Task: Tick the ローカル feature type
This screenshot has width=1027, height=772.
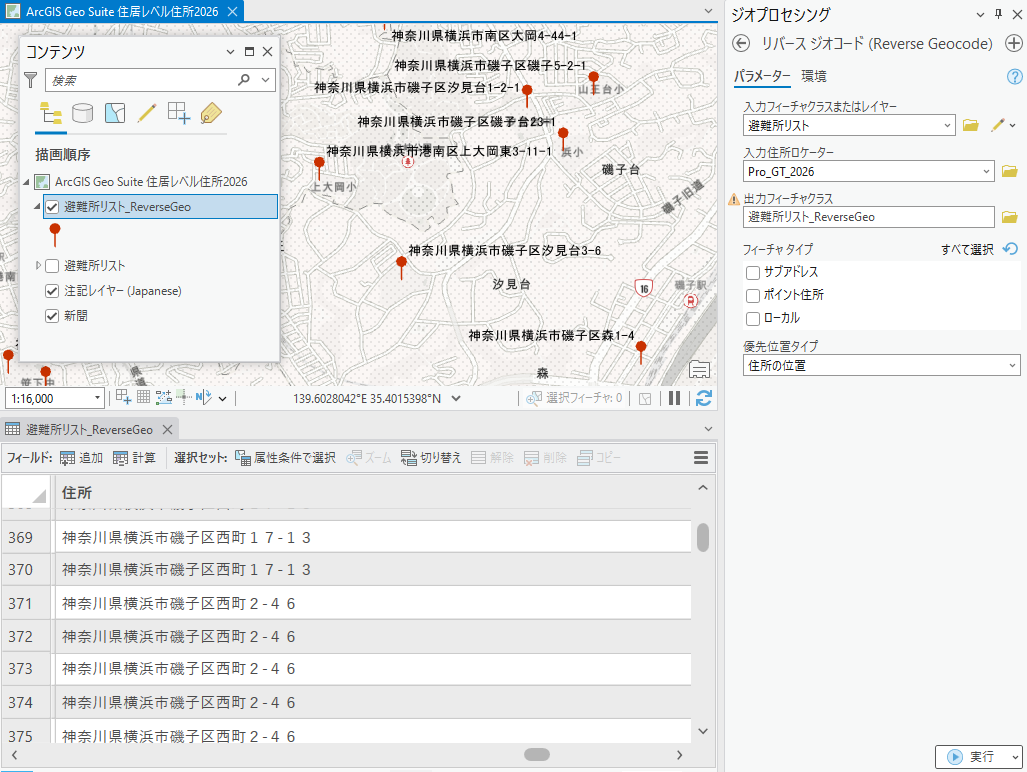Action: tap(753, 318)
